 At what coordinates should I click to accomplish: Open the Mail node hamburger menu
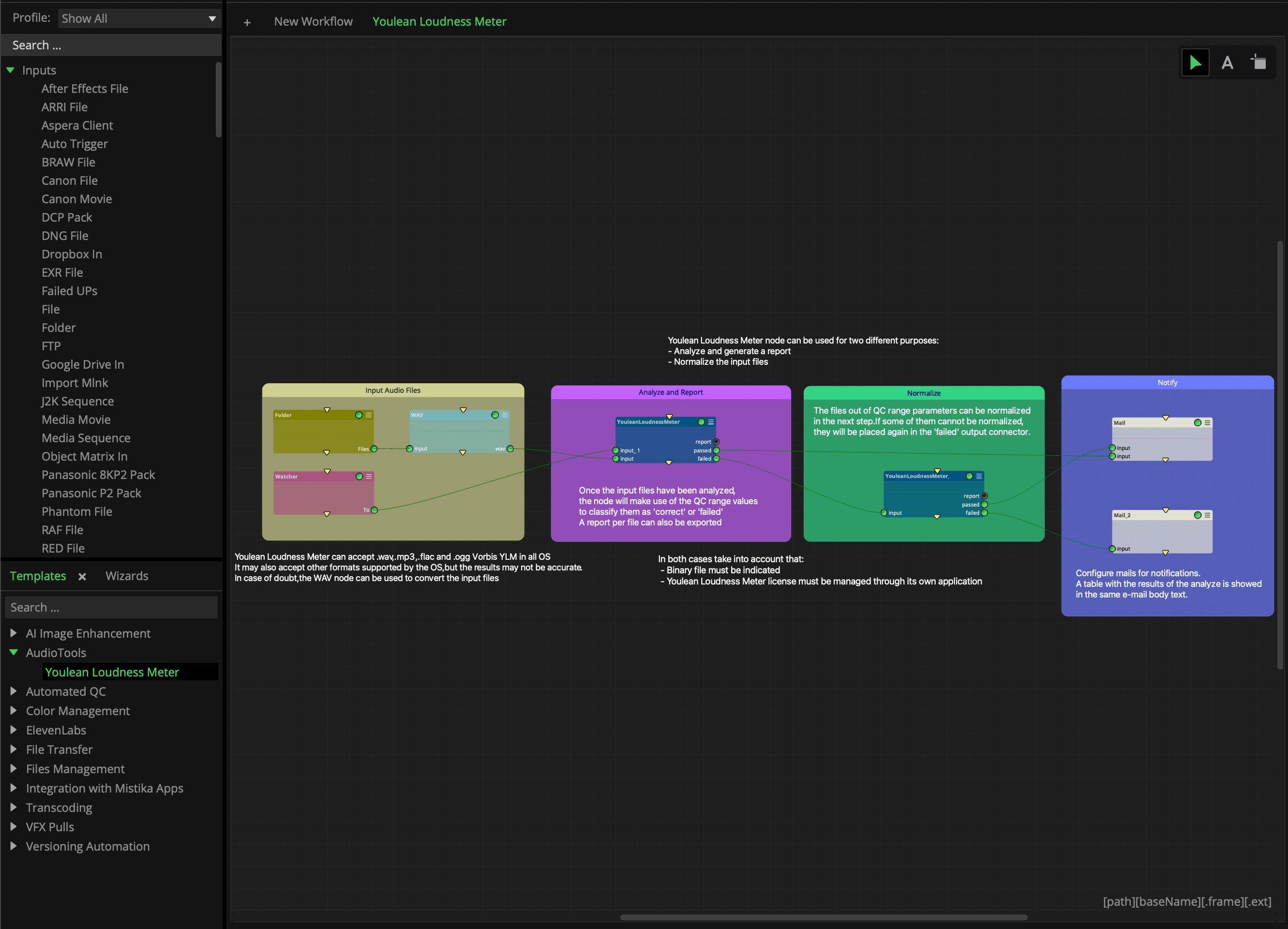pos(1207,422)
